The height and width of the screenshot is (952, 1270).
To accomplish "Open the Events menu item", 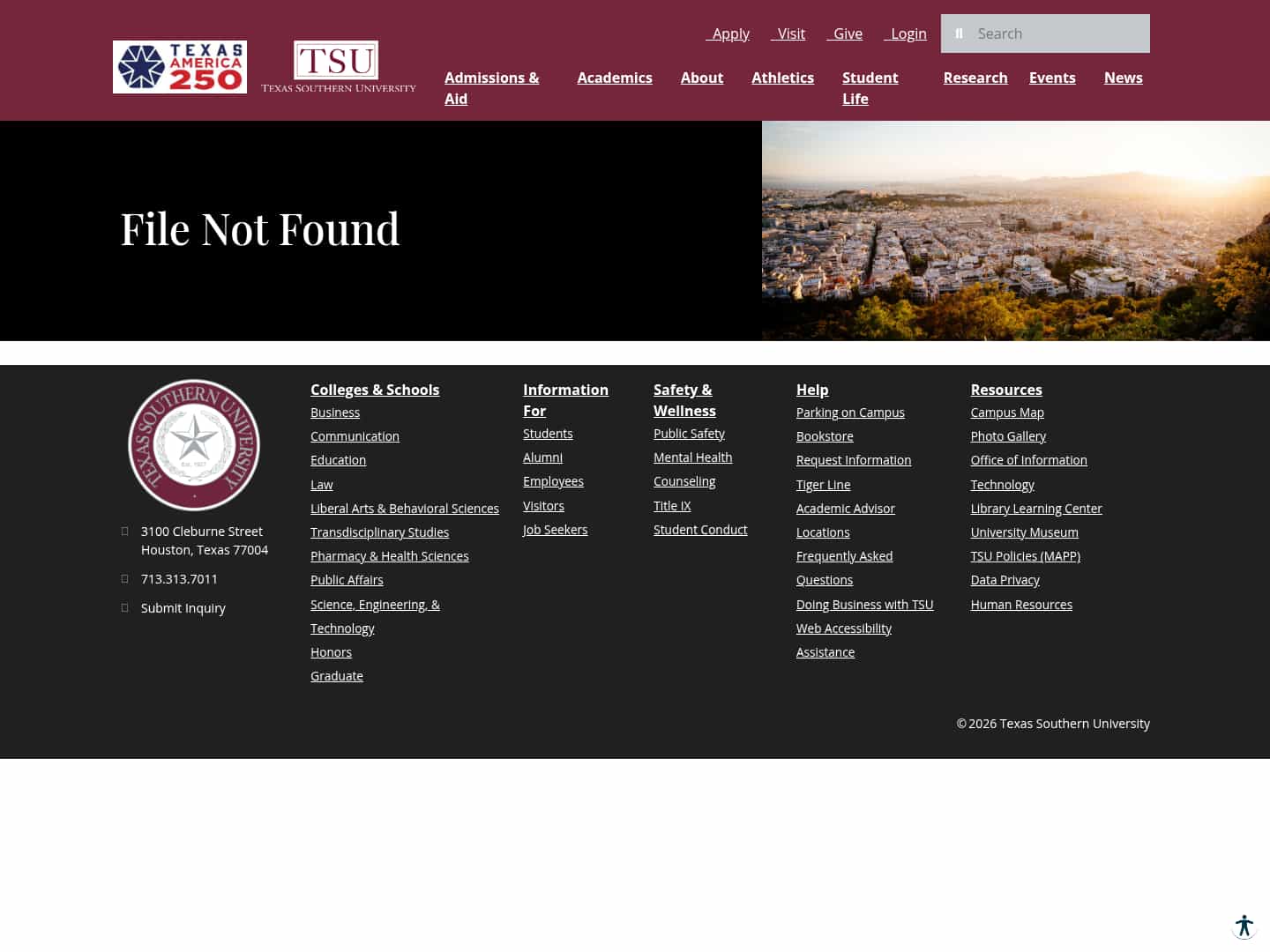I will coord(1052,78).
